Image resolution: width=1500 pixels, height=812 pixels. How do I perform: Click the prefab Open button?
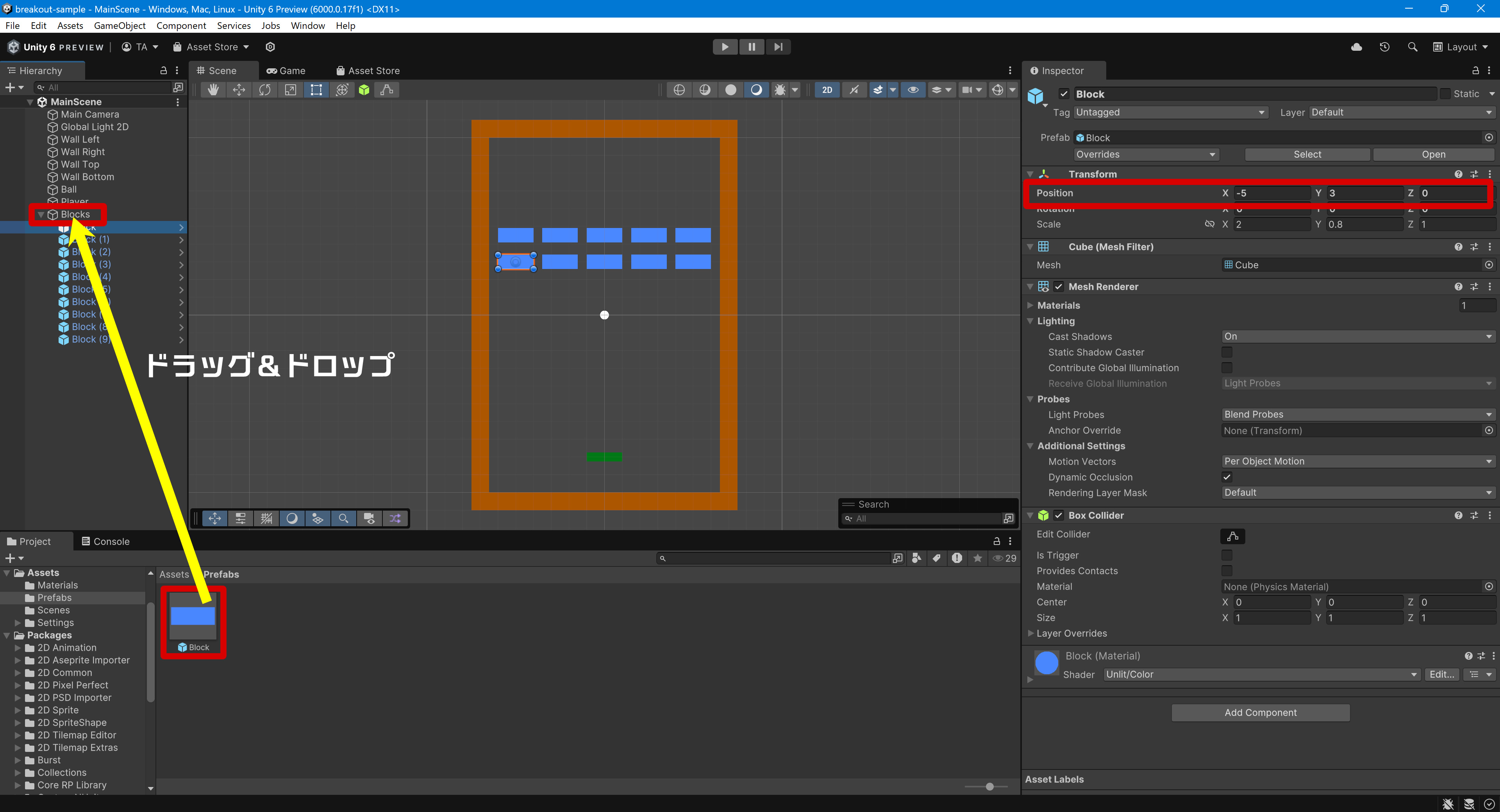(1433, 154)
